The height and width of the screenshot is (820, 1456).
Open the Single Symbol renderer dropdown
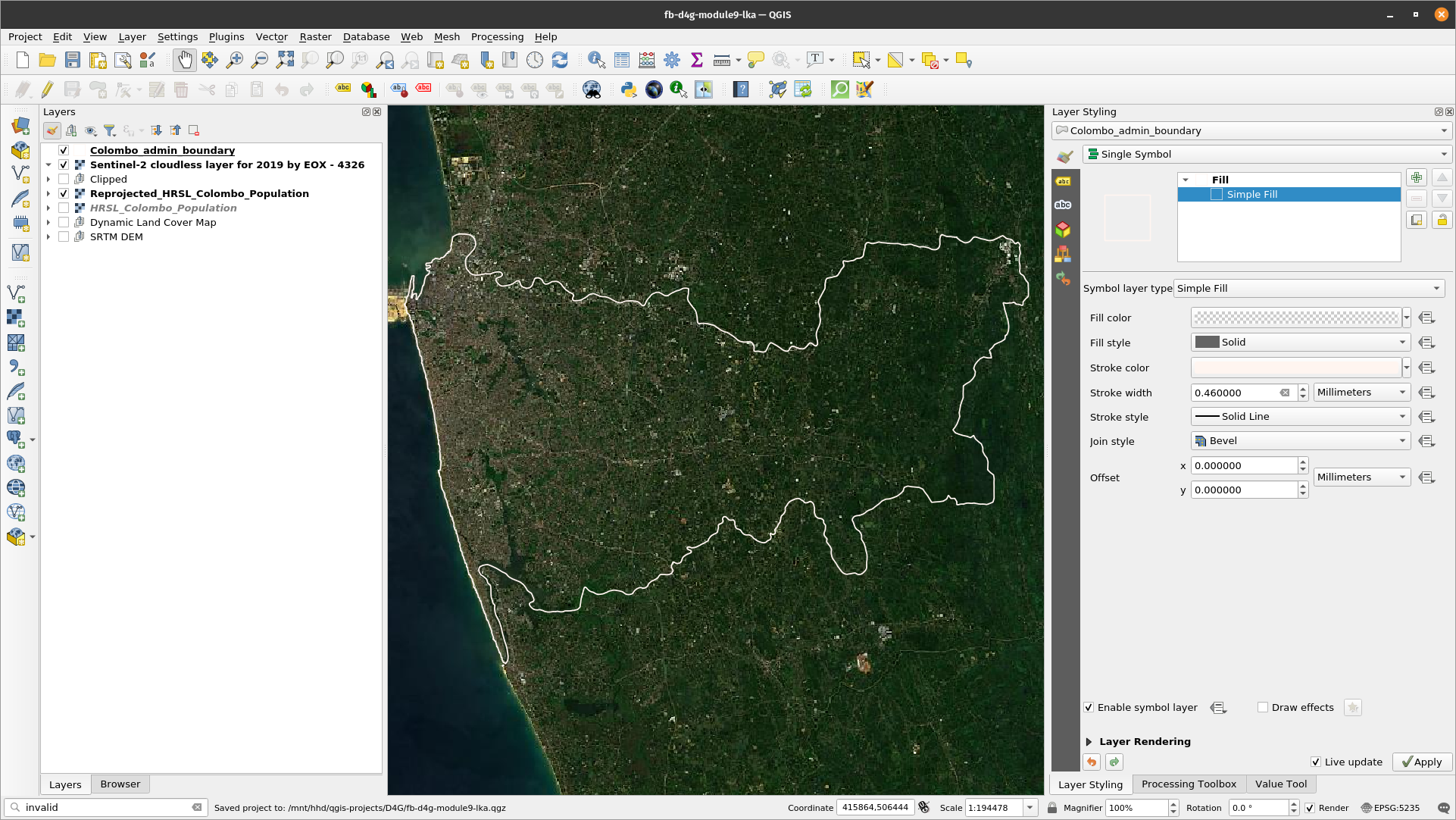pyautogui.click(x=1267, y=155)
